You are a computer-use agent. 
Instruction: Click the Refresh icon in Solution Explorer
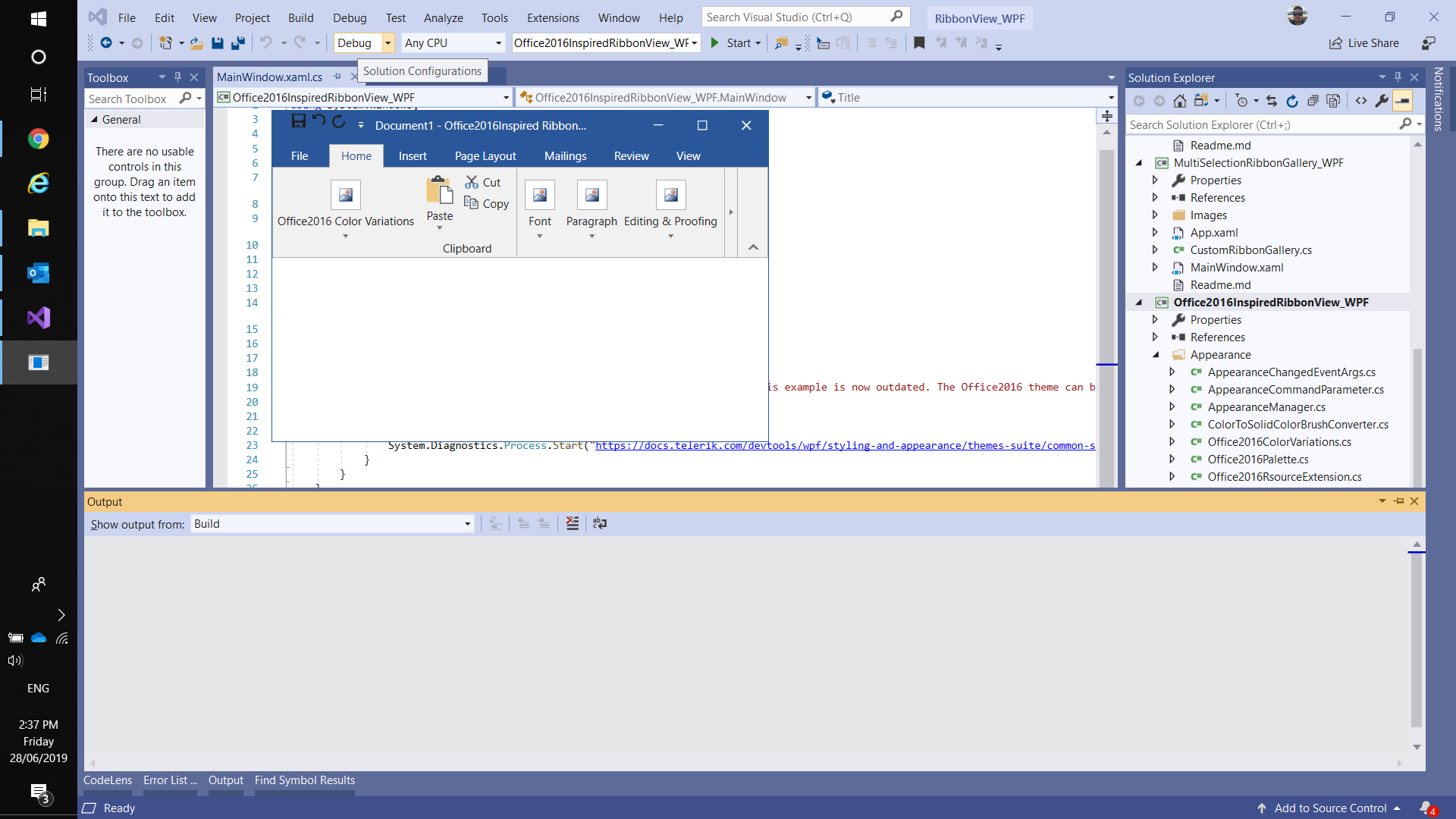click(1292, 101)
